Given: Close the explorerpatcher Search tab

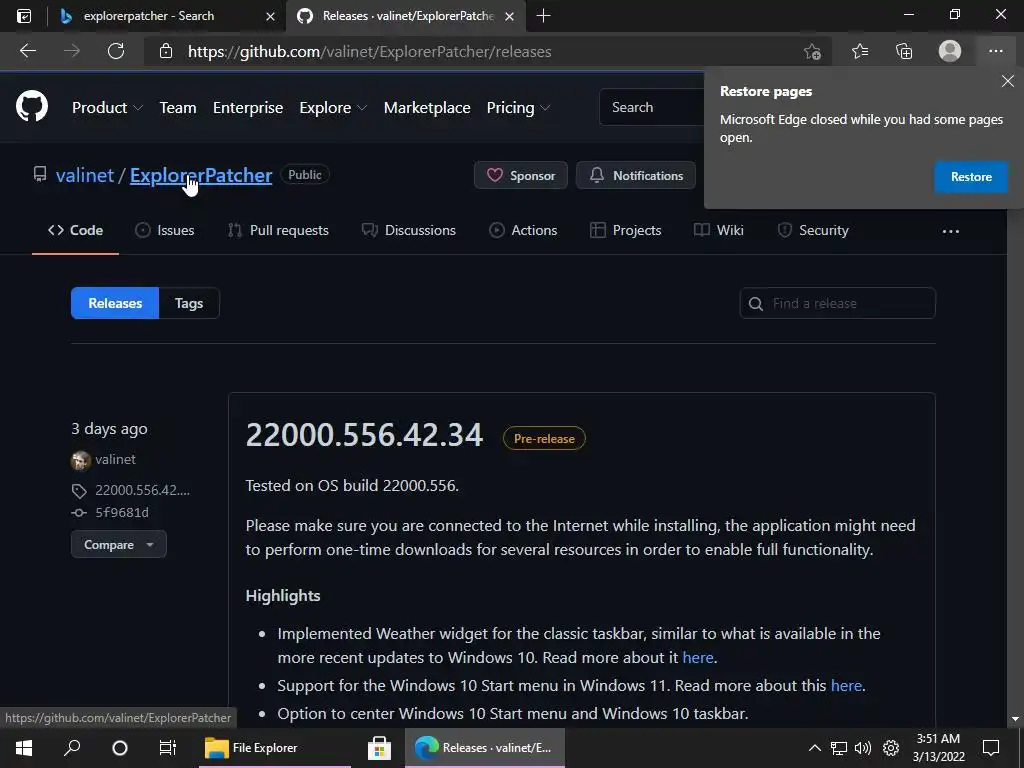Looking at the screenshot, I should coord(270,16).
